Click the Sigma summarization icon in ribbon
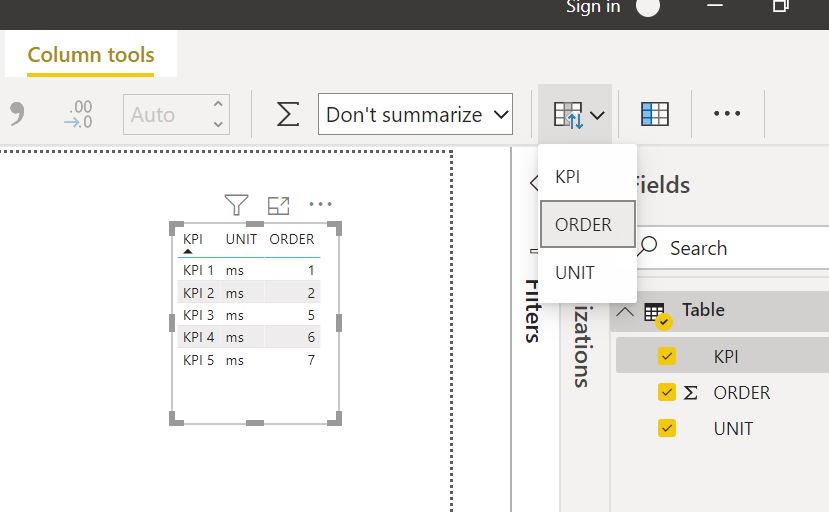 point(288,114)
